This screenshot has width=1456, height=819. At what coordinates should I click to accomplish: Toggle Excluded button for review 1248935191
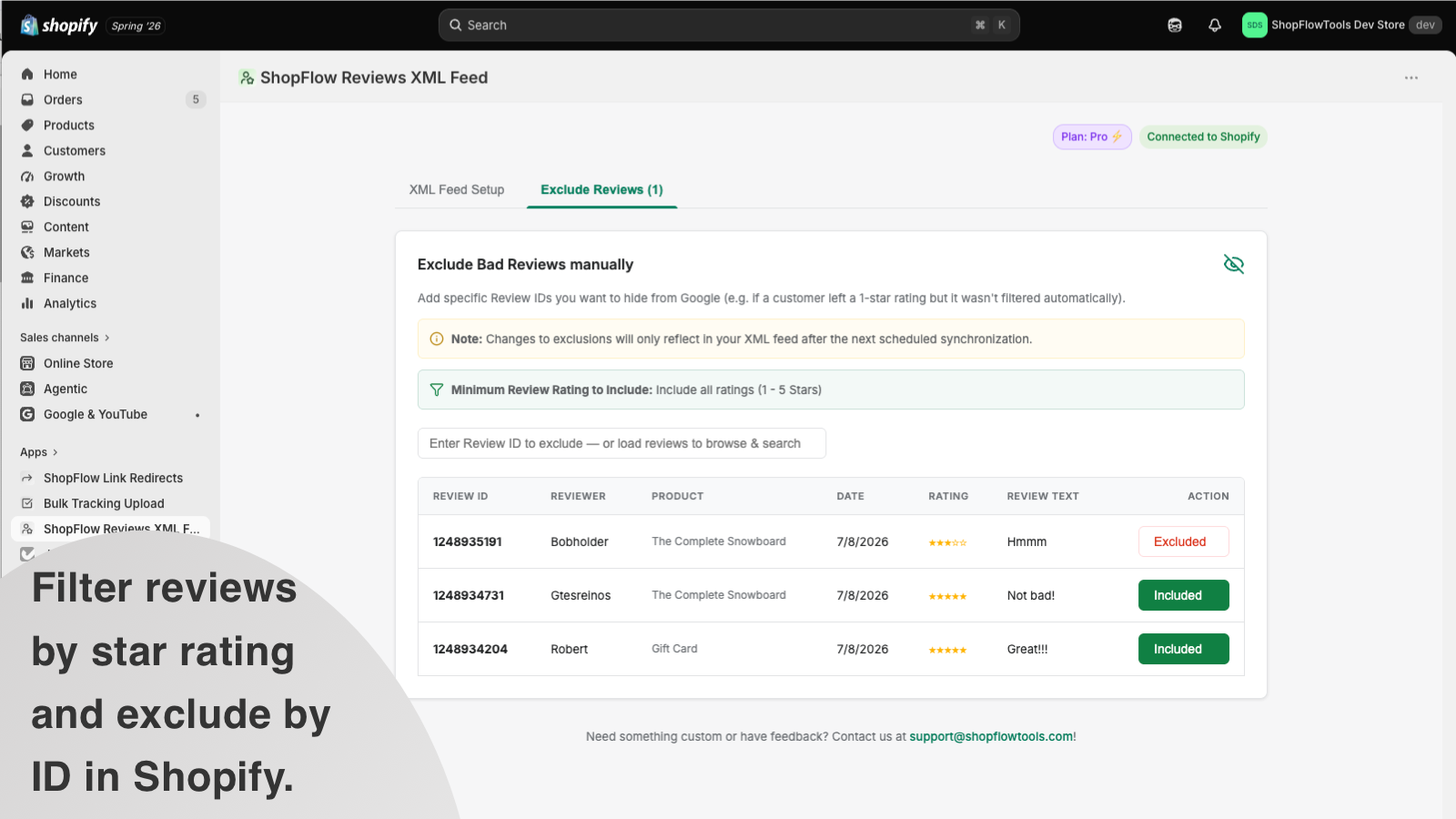click(x=1183, y=541)
